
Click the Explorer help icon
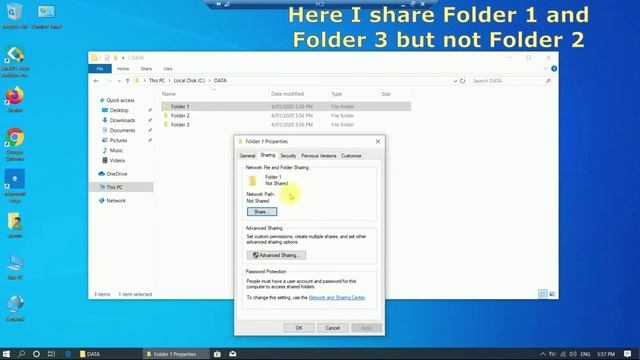pyautogui.click(x=554, y=69)
